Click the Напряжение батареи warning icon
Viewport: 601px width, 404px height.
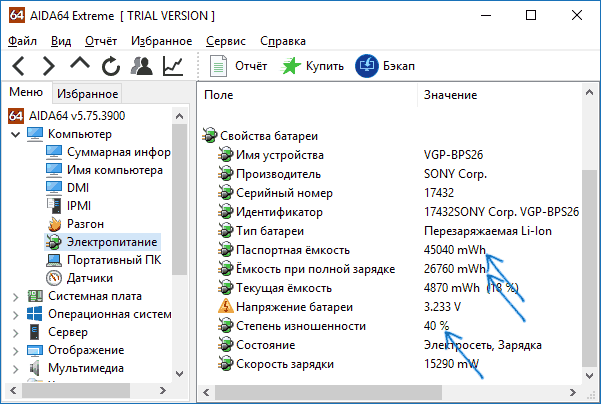pos(226,307)
